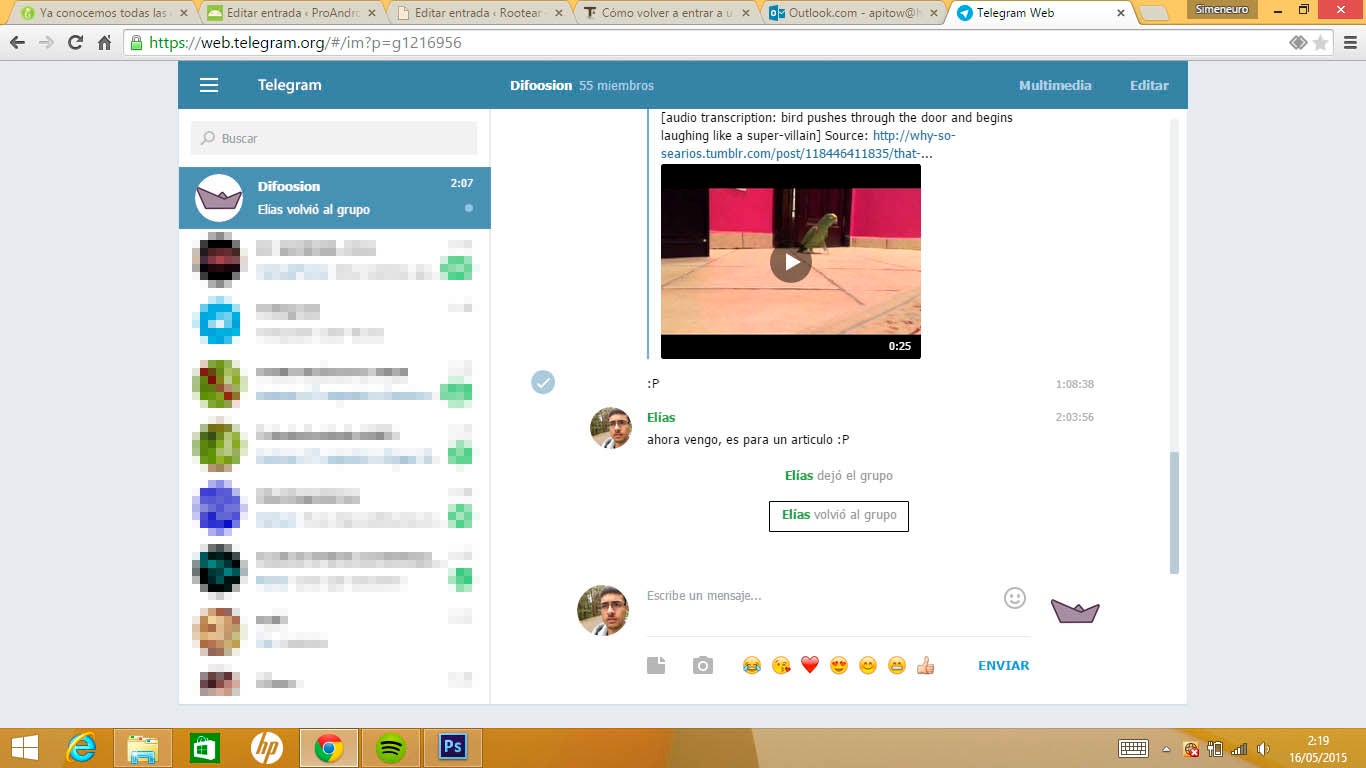Open the Difoosion chat in list
Screen dimensions: 1366x768
pos(334,198)
